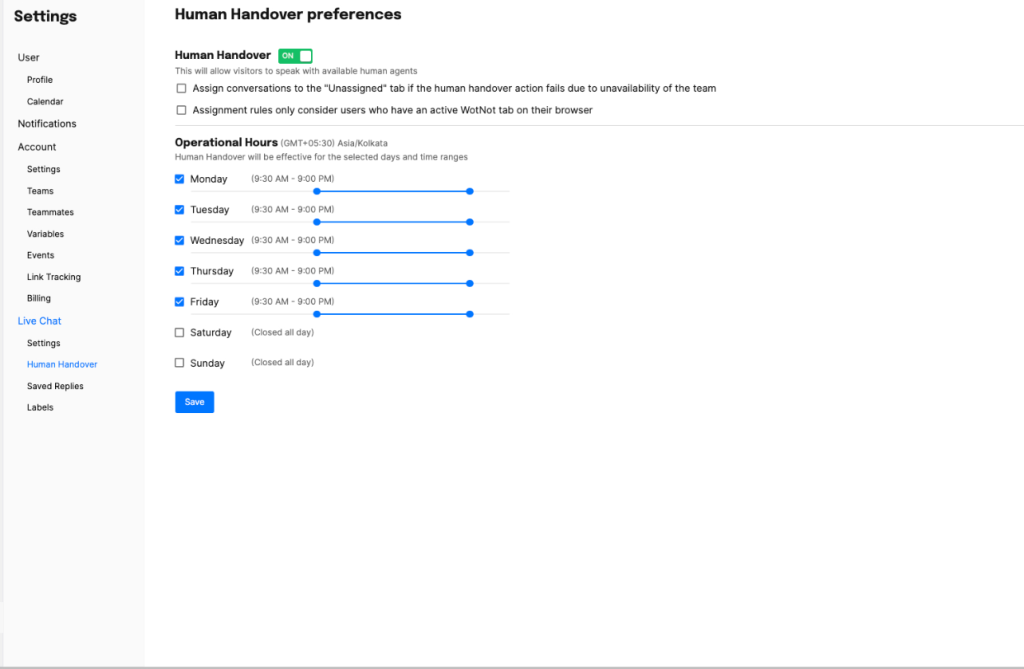Check the Assign conversations to Unassigned tab option
Viewport: 1024px width, 669px height.
(181, 88)
